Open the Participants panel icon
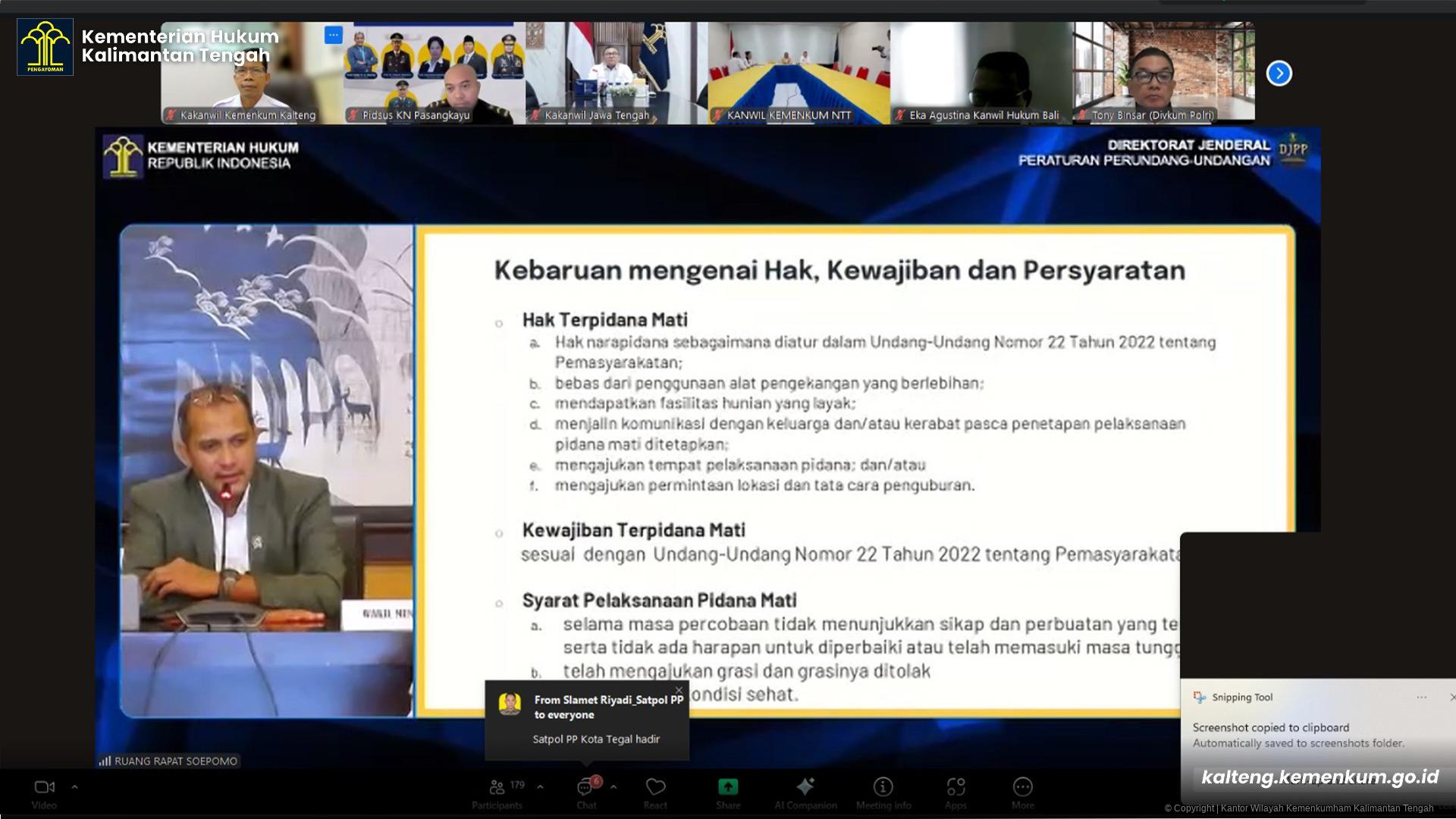1456x819 pixels. pyautogui.click(x=497, y=787)
